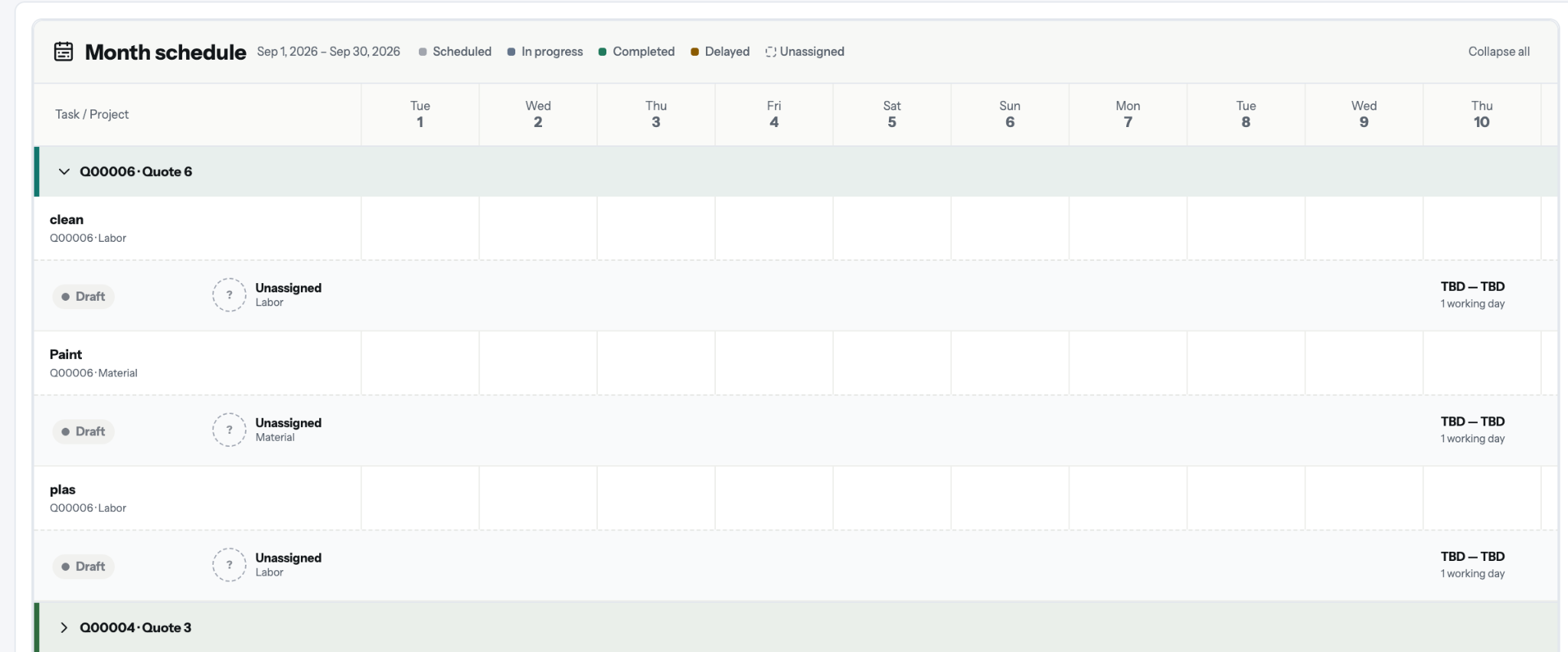Click TBD — TBD dates in clean row
This screenshot has height=652, width=1568.
coord(1472,286)
